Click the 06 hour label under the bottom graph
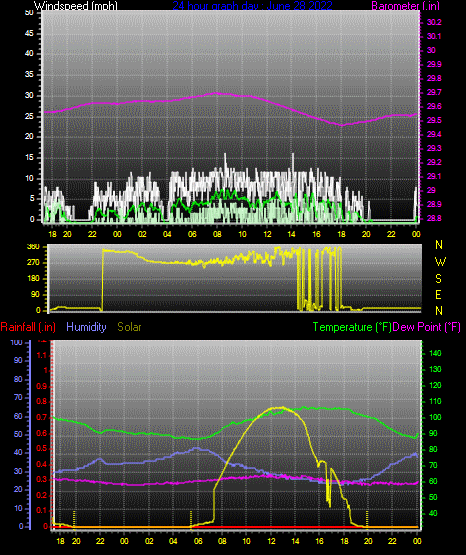The width and height of the screenshot is (466, 555). click(x=198, y=541)
